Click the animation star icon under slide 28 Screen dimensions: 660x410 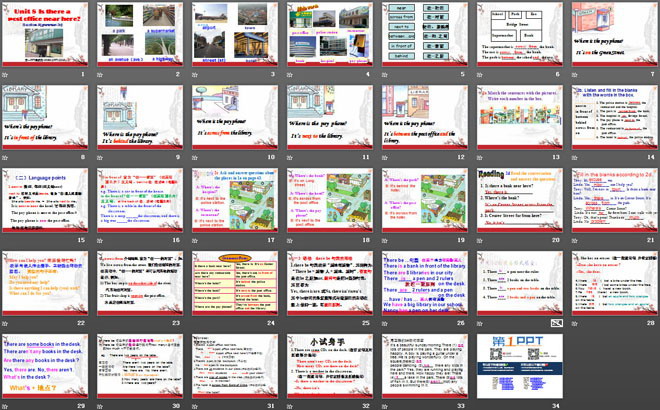tap(575, 323)
